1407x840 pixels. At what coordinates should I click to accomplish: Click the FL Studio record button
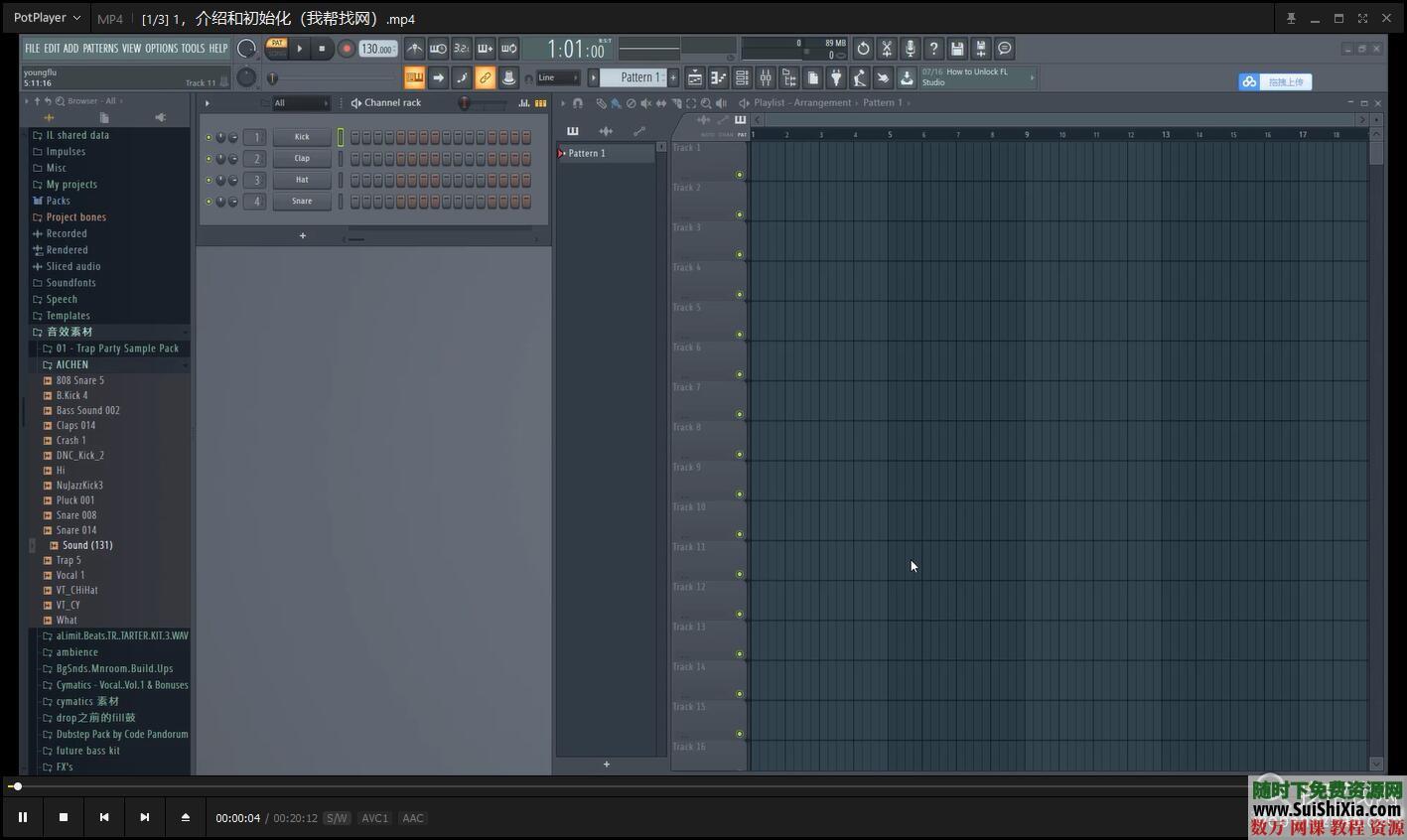(x=347, y=49)
